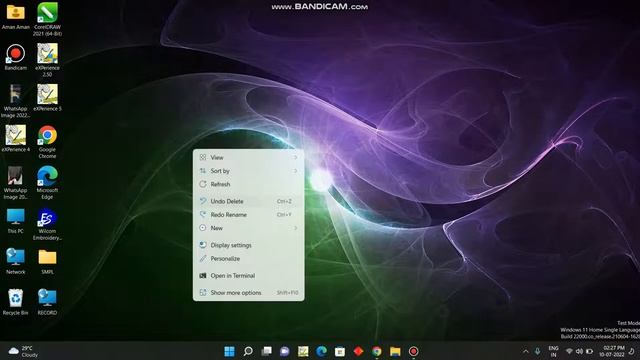Open Display settings from context menu
640x360 pixels.
tap(249, 245)
